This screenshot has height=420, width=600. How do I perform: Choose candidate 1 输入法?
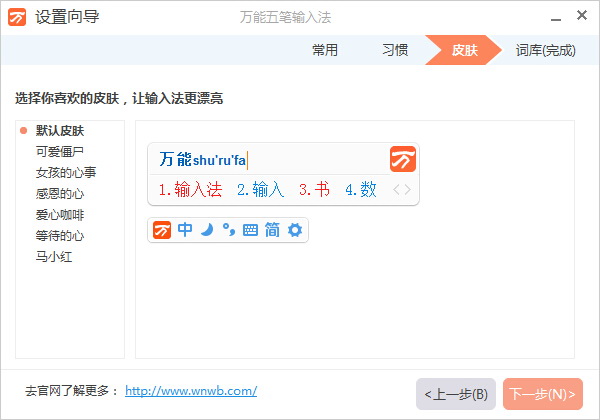tap(190, 189)
